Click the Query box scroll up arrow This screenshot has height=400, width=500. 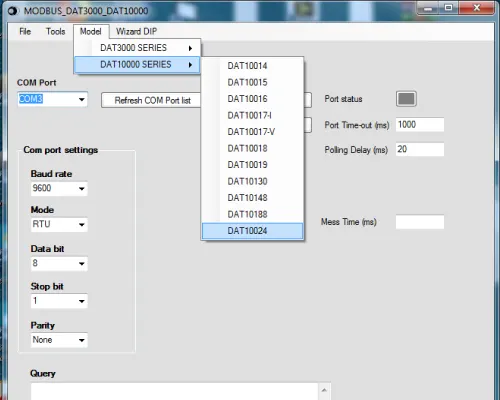(x=324, y=390)
